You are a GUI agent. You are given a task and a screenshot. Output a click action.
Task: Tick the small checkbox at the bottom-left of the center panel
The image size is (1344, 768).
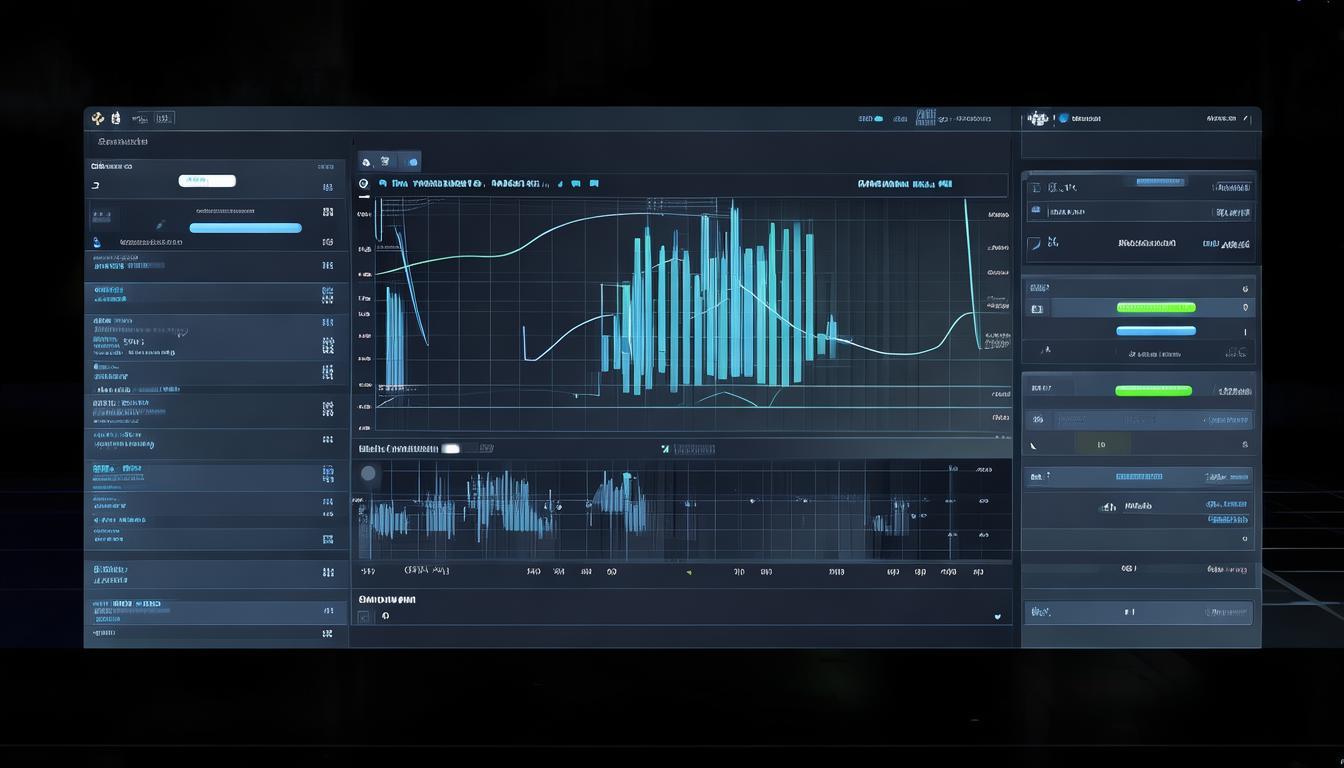pos(364,617)
